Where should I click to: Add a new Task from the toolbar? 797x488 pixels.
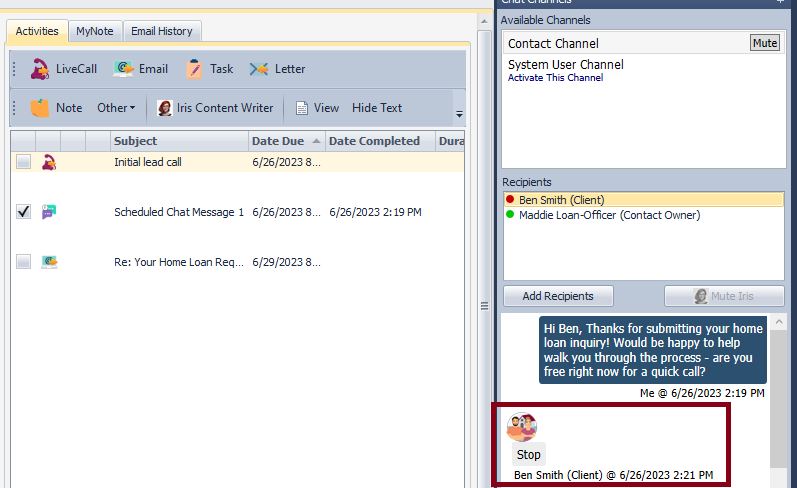(209, 69)
